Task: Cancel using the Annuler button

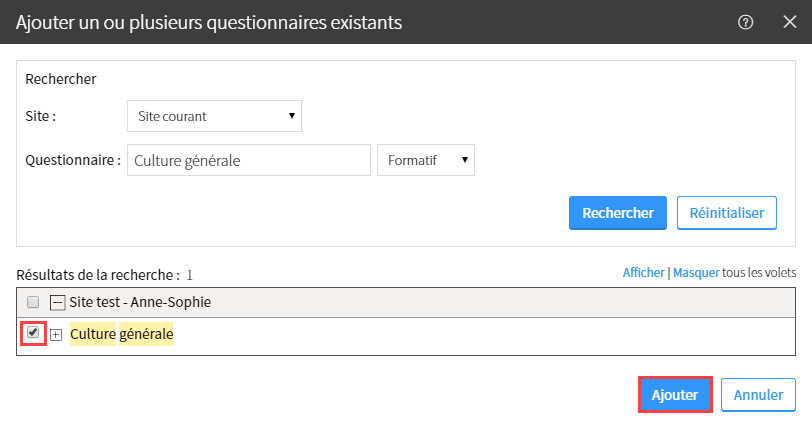Action: (x=758, y=395)
